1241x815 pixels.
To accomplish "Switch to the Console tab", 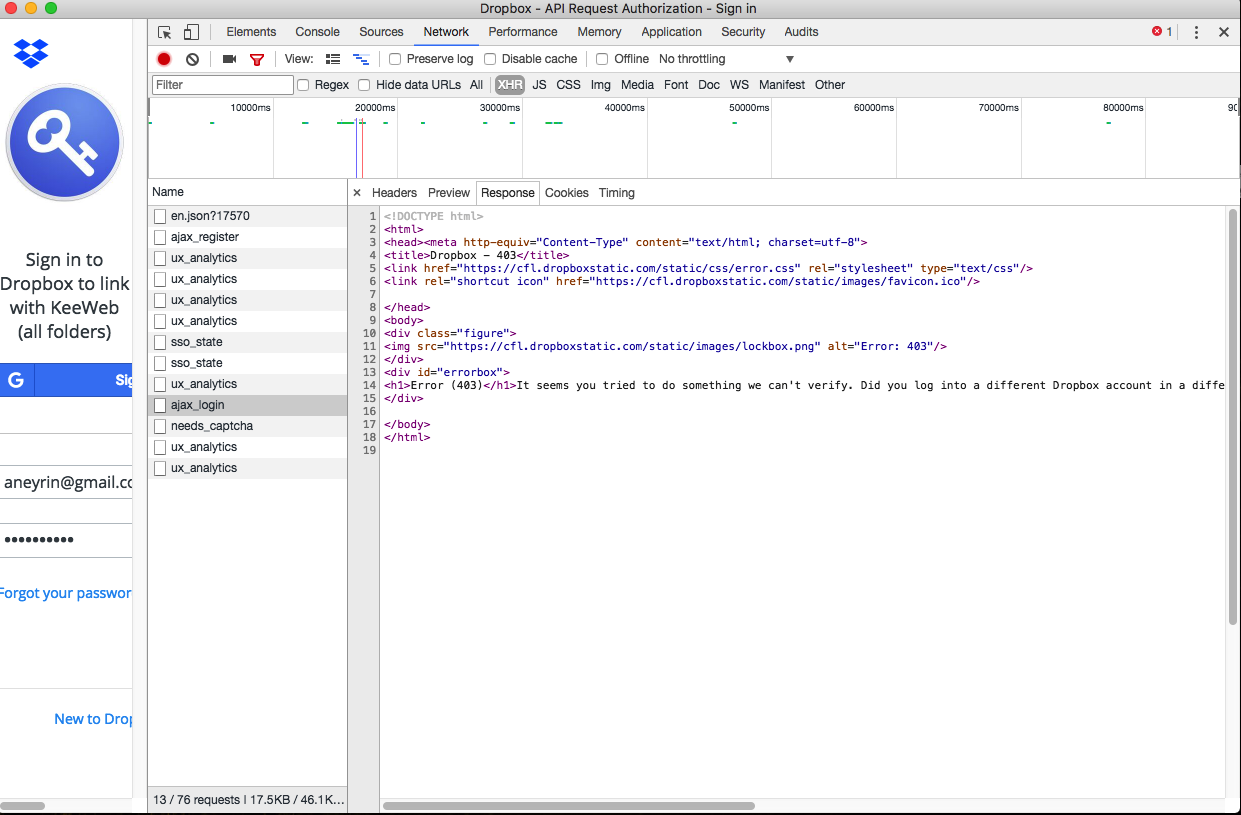I will click(x=318, y=32).
